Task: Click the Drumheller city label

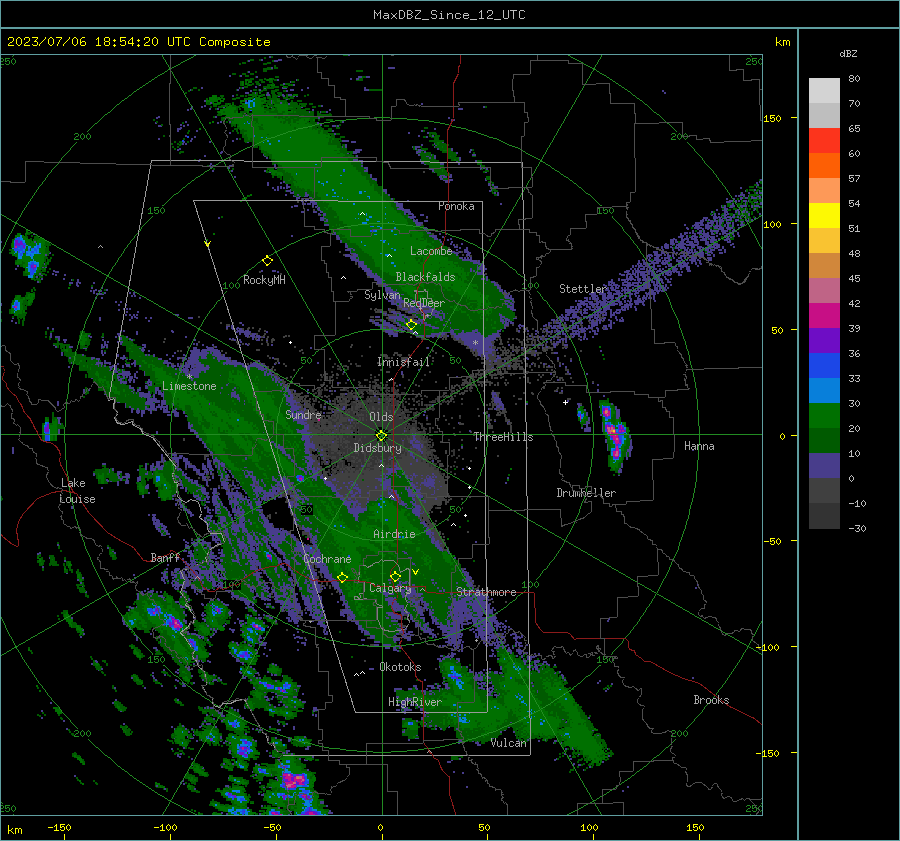Action: [x=586, y=493]
